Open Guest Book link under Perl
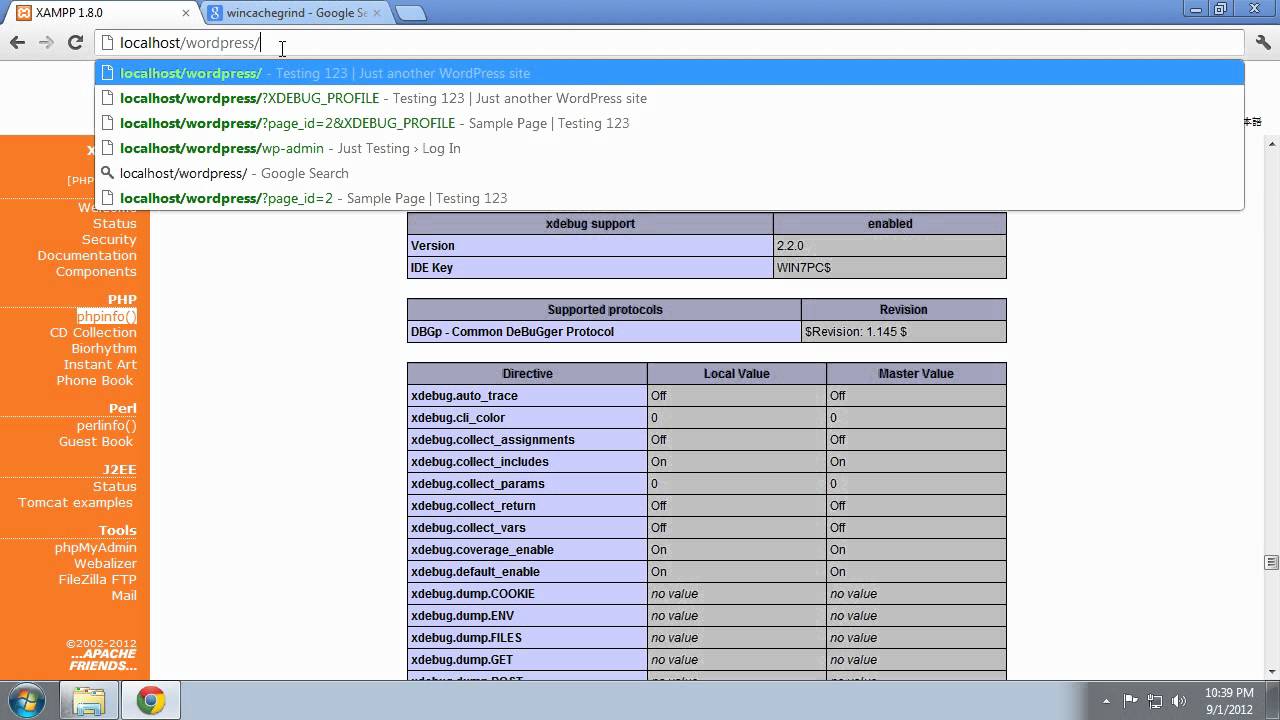Viewport: 1280px width, 720px height. pos(96,442)
